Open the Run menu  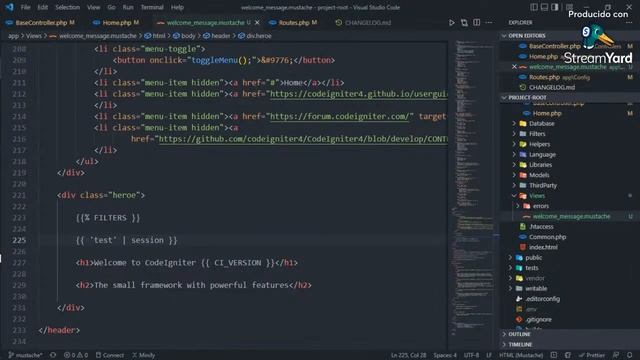128,7
